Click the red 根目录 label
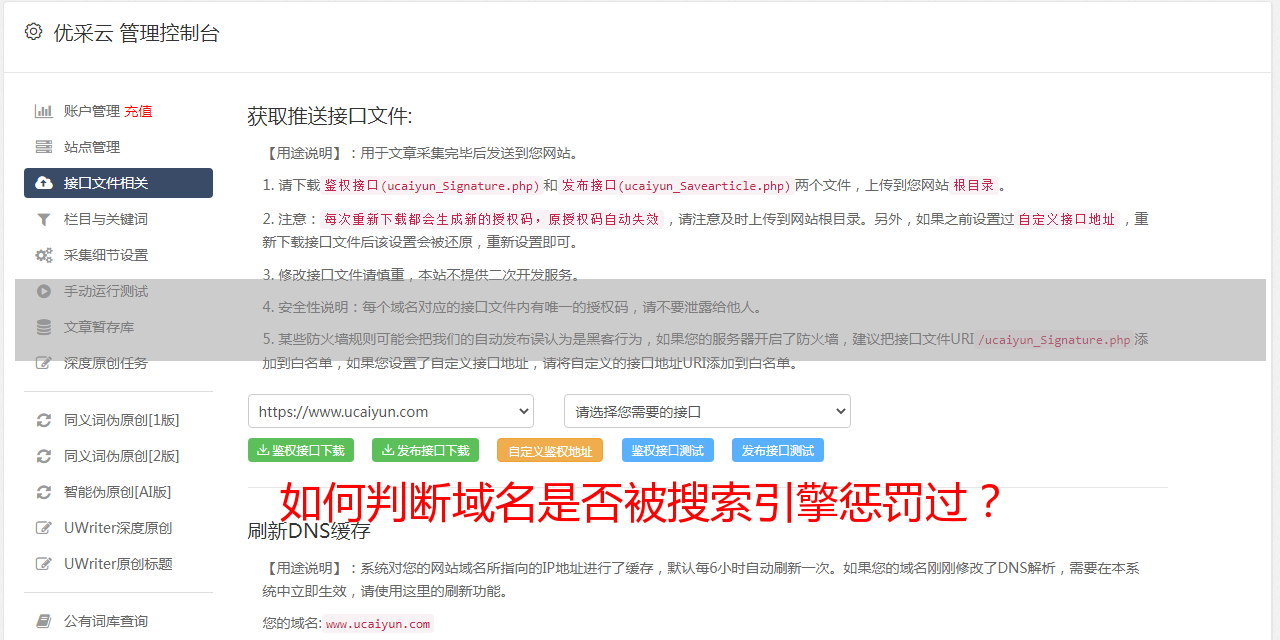Screen dimensions: 1280x640 pyautogui.click(x=974, y=185)
